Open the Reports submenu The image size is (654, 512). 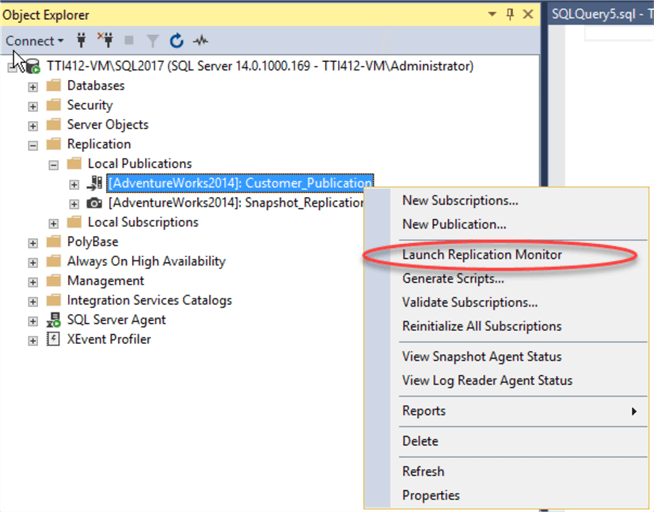506,411
